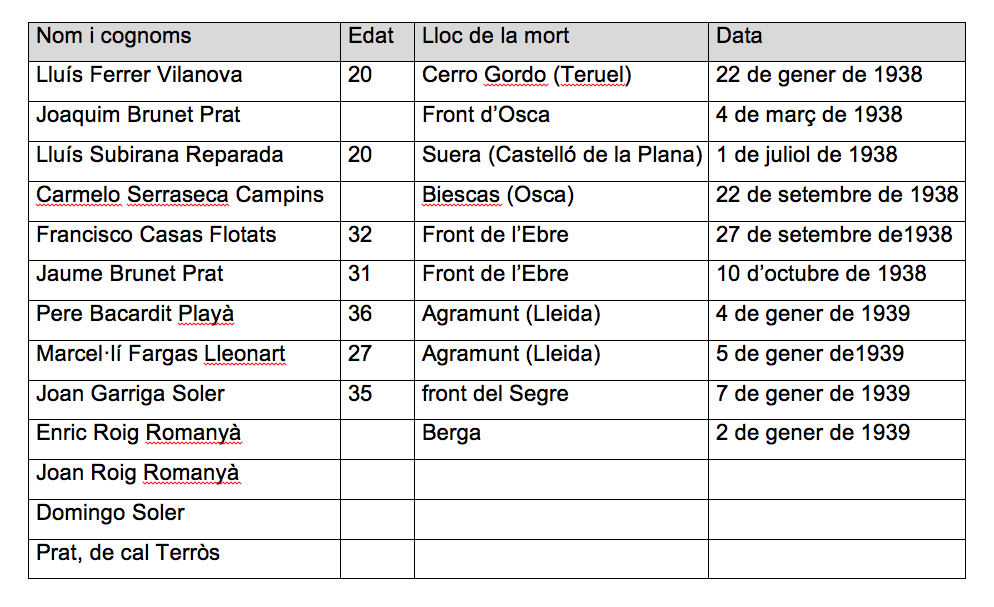Click the date '27 de setembre de1938'
Image resolution: width=994 pixels, height=607 pixels.
click(834, 234)
